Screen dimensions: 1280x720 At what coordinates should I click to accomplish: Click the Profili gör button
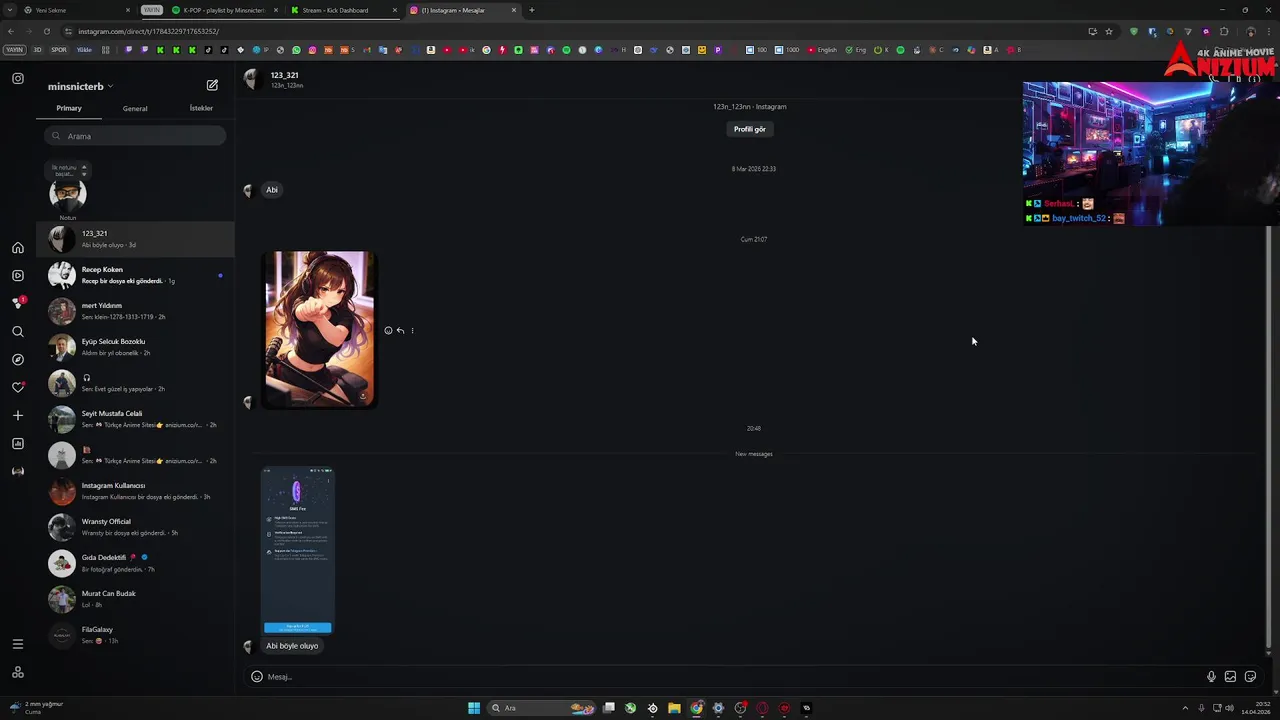click(x=750, y=129)
